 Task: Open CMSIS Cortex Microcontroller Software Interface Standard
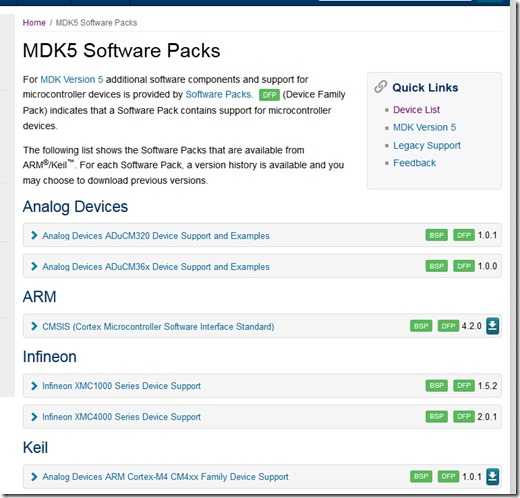point(158,326)
